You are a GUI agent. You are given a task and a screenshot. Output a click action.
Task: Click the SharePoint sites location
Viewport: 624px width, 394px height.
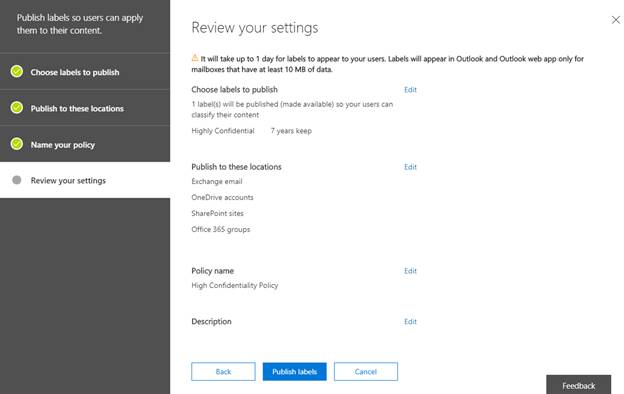217,213
